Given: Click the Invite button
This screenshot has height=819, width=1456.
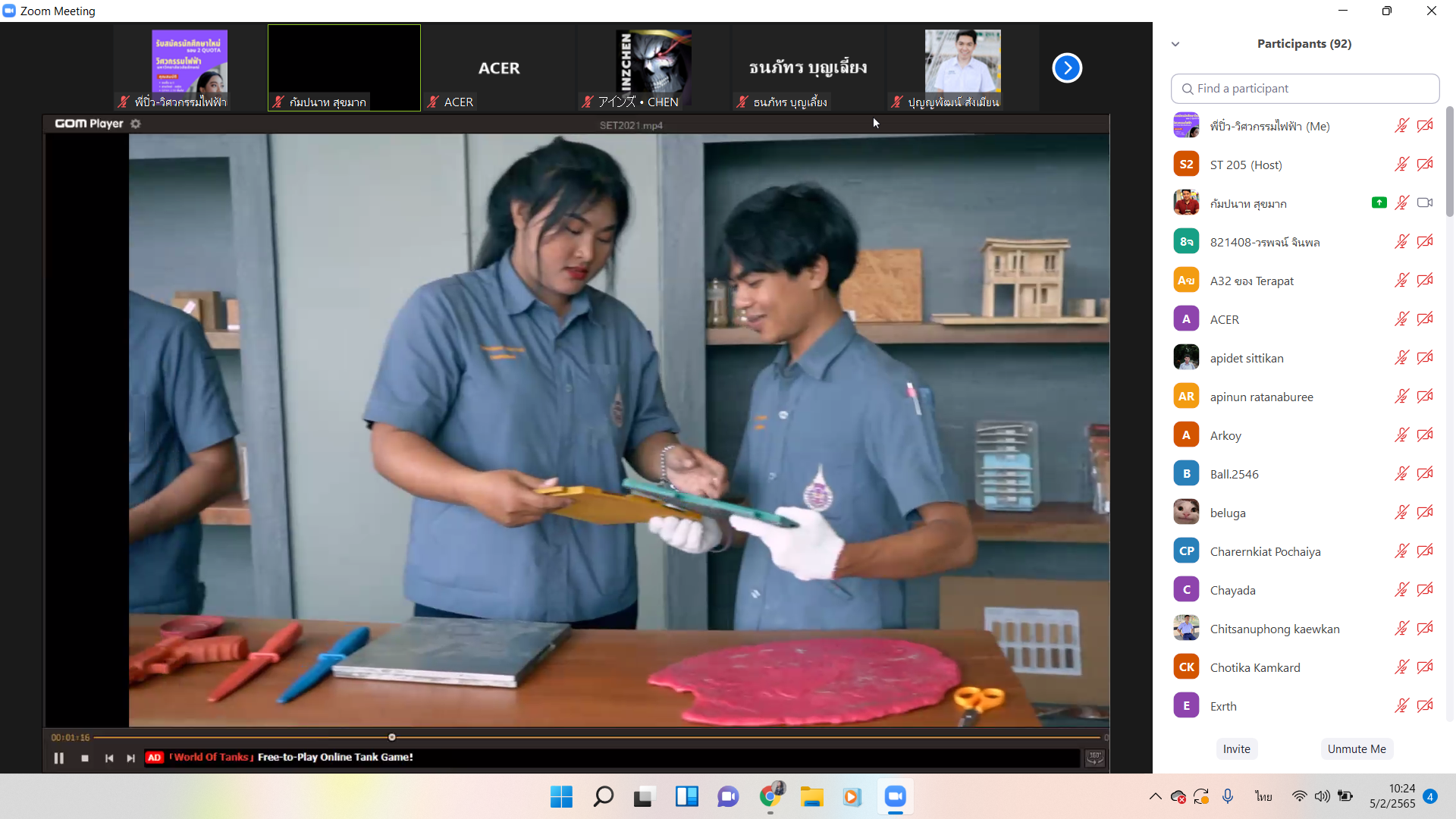Looking at the screenshot, I should (x=1236, y=748).
